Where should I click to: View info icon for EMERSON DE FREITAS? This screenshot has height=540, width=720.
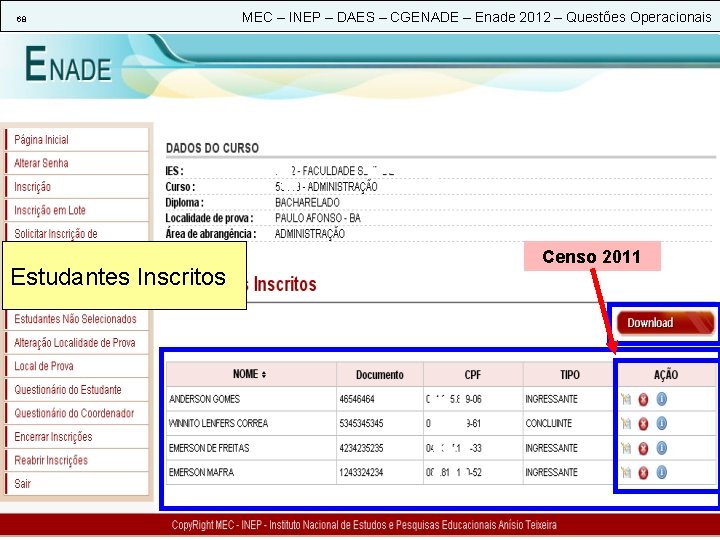click(661, 448)
